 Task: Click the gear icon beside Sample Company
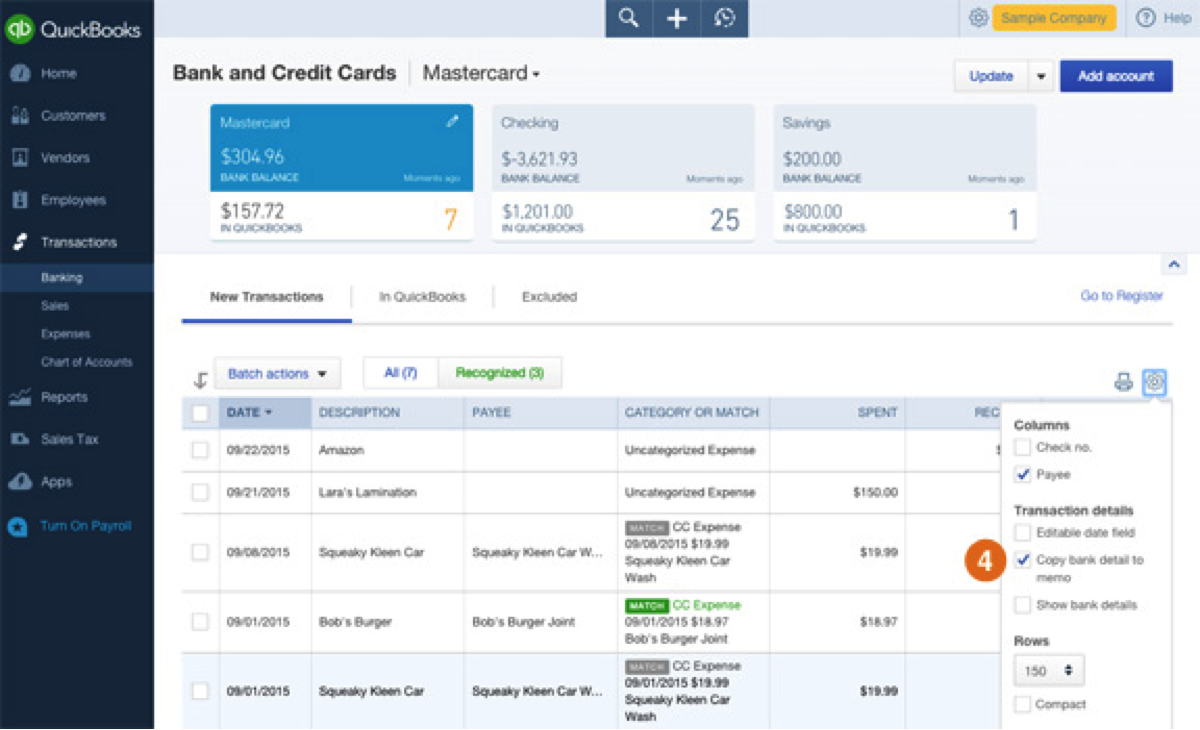click(x=979, y=18)
